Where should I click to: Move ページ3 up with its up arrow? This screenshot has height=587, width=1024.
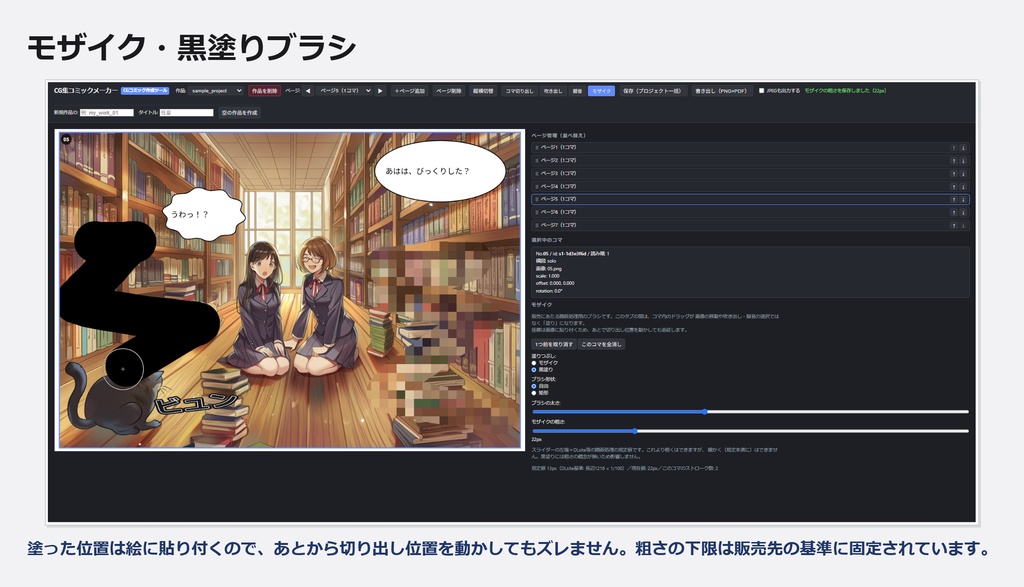tap(953, 174)
